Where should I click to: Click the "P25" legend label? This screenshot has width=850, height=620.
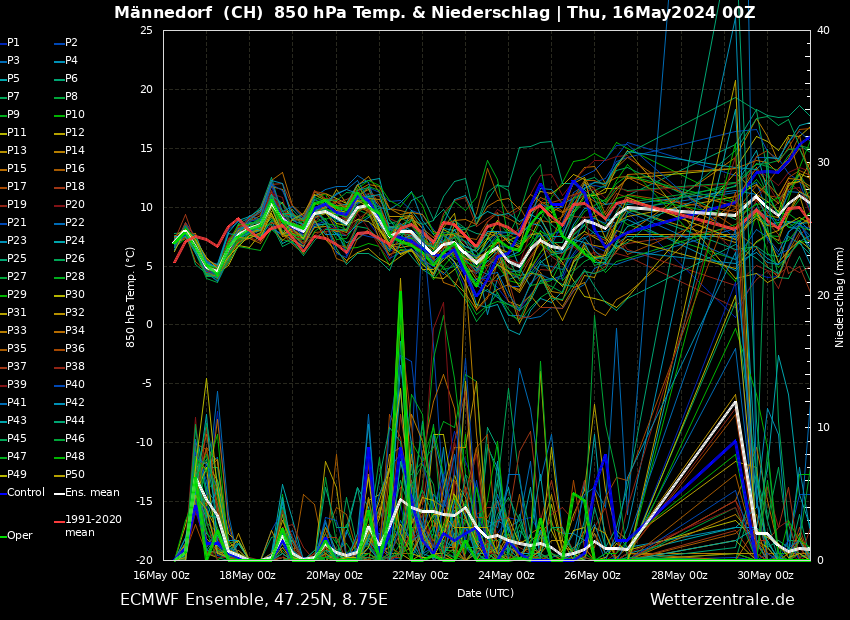[x=17, y=258]
